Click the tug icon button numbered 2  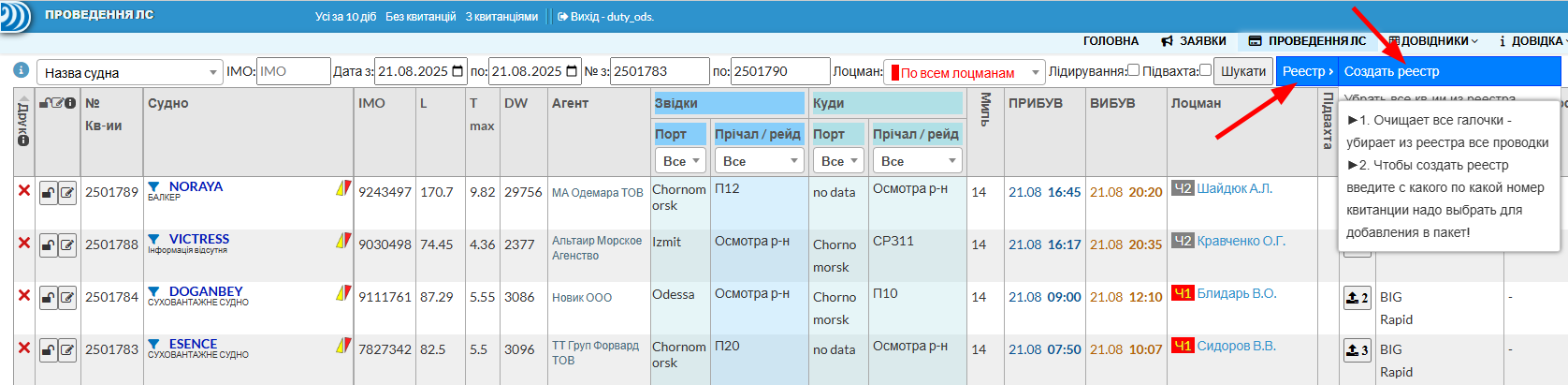pos(1357,298)
